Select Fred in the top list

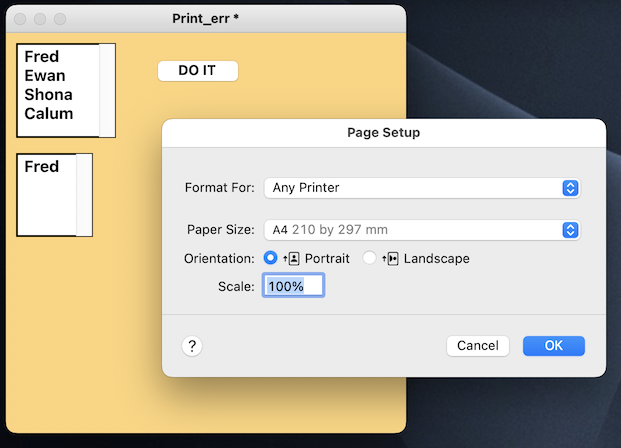coord(42,57)
